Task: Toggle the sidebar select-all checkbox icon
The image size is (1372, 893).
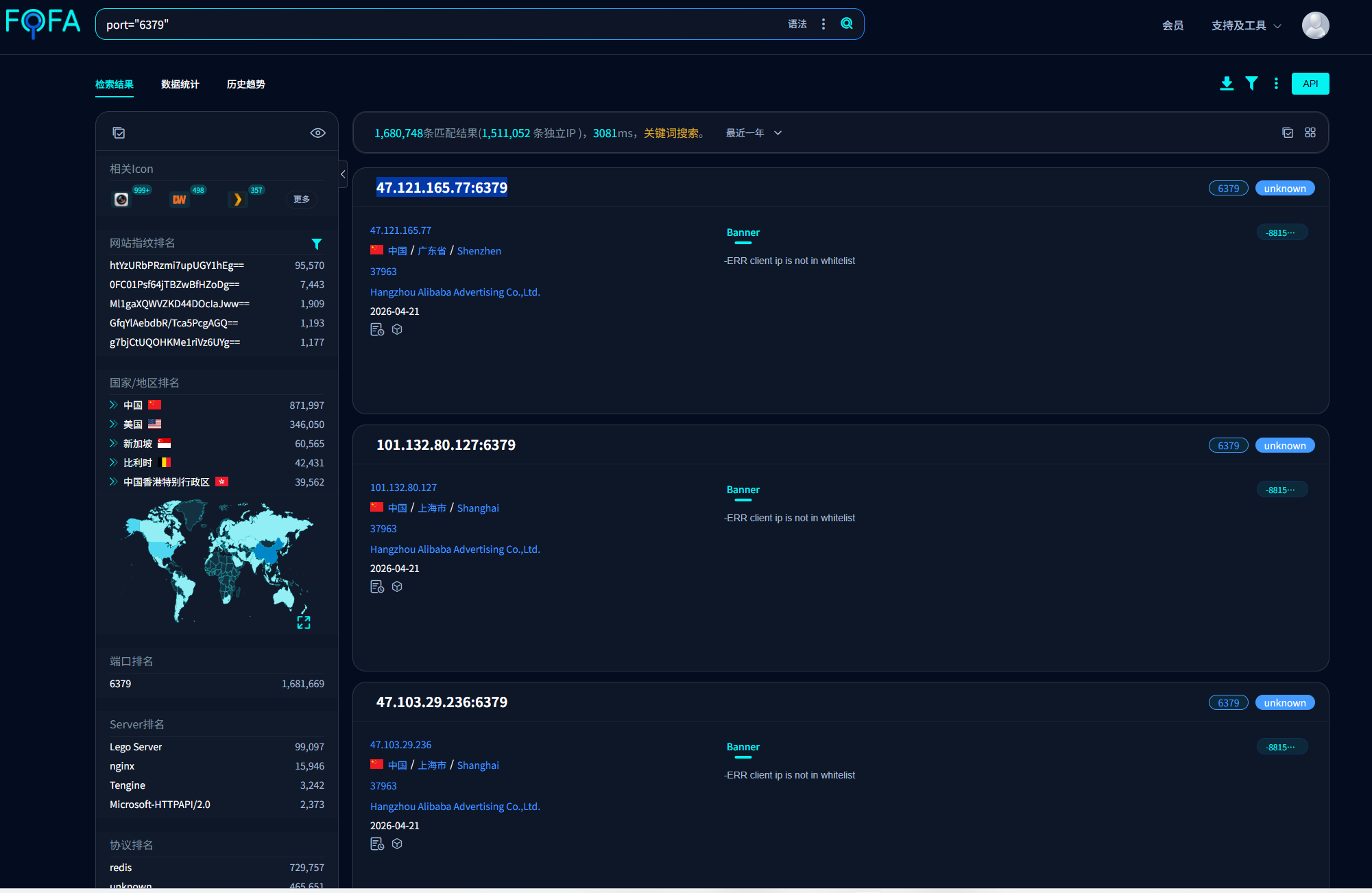Action: coord(119,133)
